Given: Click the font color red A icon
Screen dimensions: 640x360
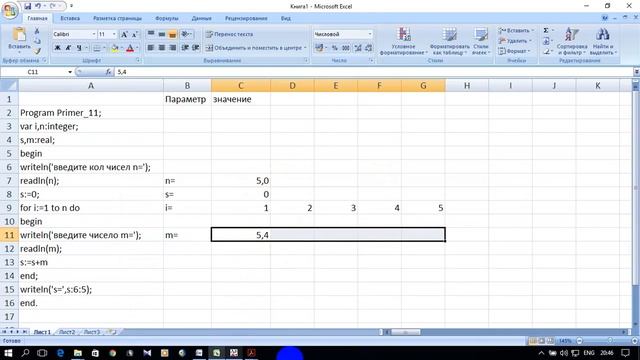Looking at the screenshot, I should (130, 48).
